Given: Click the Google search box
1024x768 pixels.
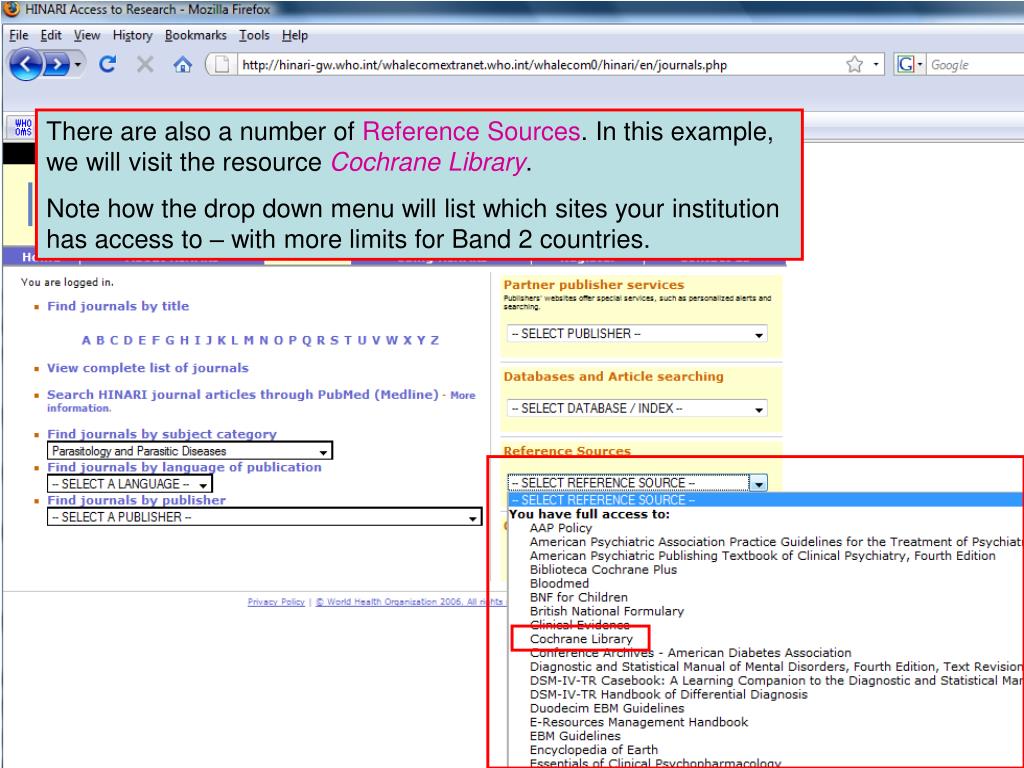Looking at the screenshot, I should pyautogui.click(x=976, y=65).
